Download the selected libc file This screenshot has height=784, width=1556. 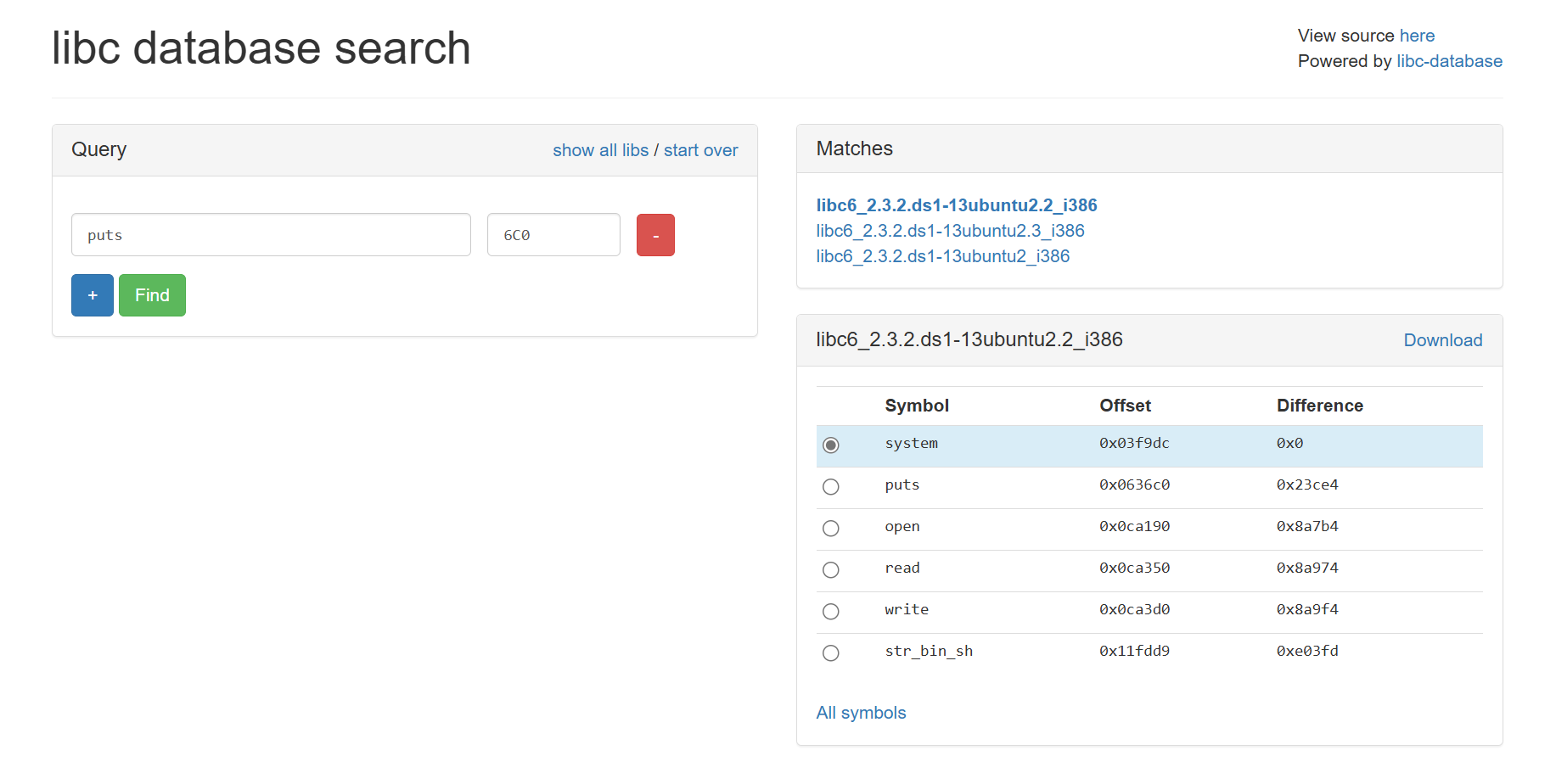point(1442,340)
